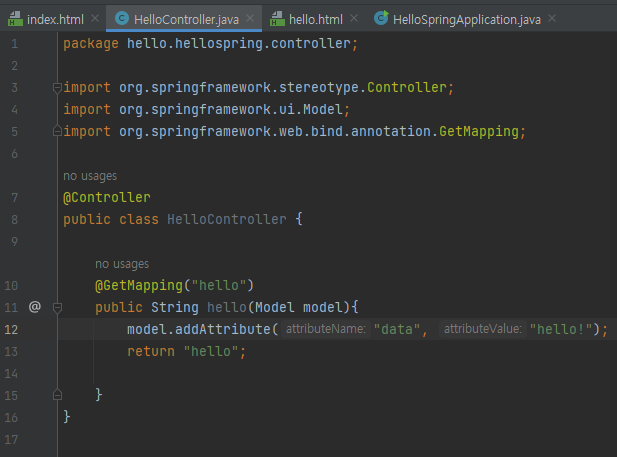Click the addAttribute method call

click(x=223, y=329)
